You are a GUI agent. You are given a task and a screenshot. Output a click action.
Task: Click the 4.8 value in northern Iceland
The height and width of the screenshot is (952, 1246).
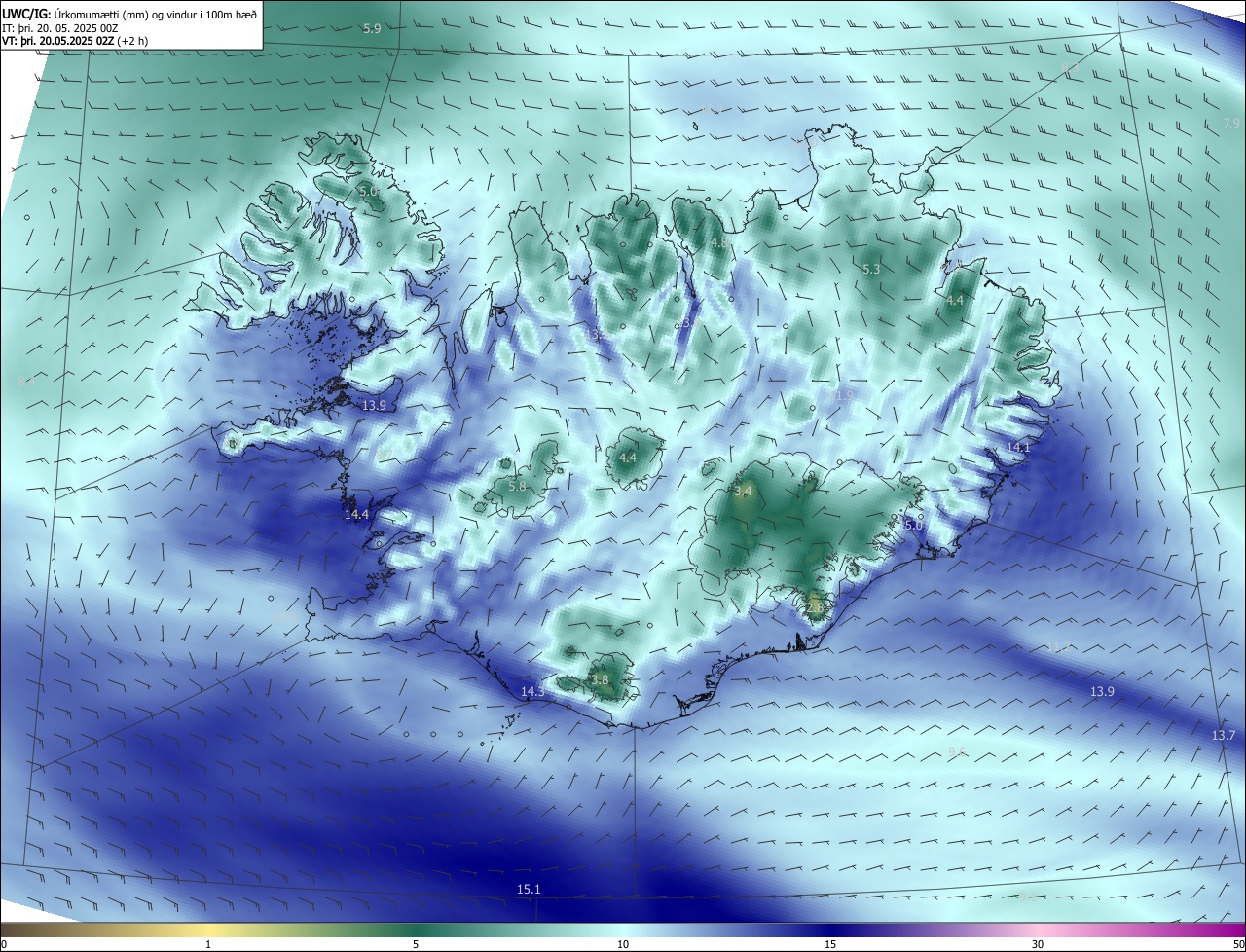[718, 241]
